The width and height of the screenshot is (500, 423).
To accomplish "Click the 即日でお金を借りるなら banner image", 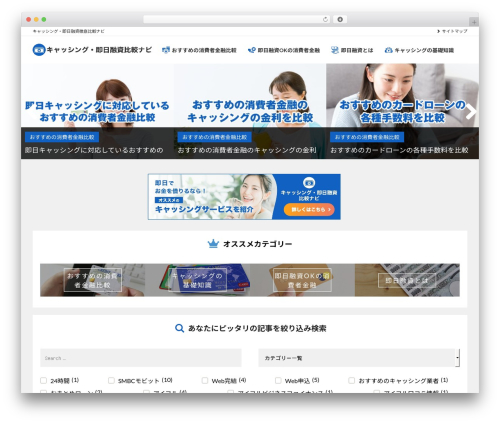I will coord(244,197).
